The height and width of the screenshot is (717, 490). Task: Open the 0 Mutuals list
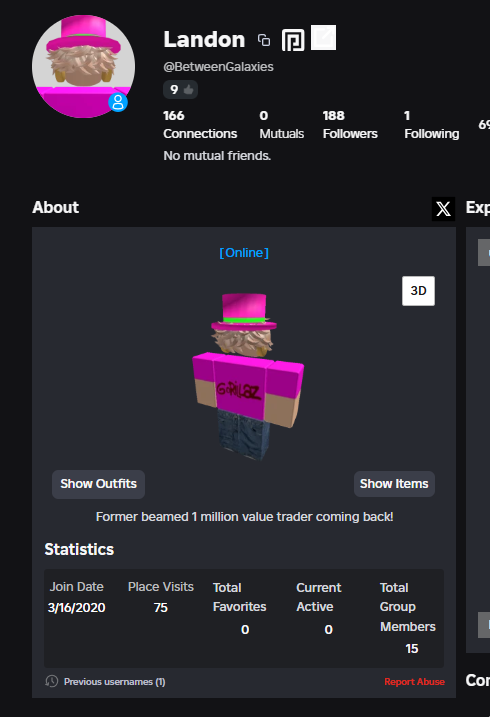pyautogui.click(x=282, y=124)
